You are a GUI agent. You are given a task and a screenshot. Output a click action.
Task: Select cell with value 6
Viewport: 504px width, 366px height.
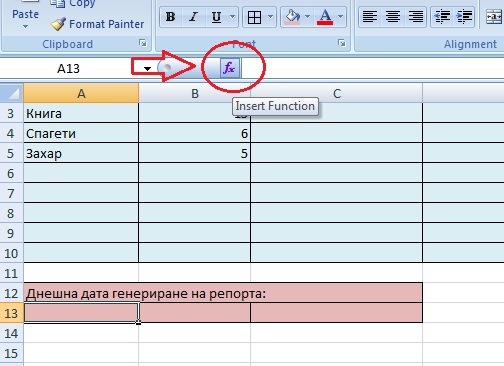pyautogui.click(x=195, y=133)
